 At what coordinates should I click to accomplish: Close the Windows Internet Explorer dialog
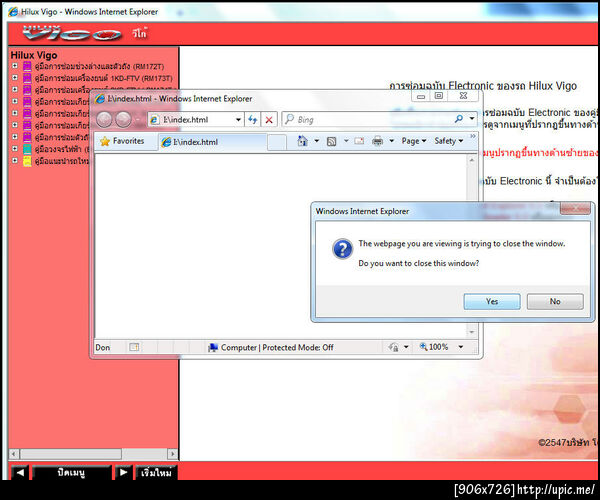pyautogui.click(x=575, y=209)
